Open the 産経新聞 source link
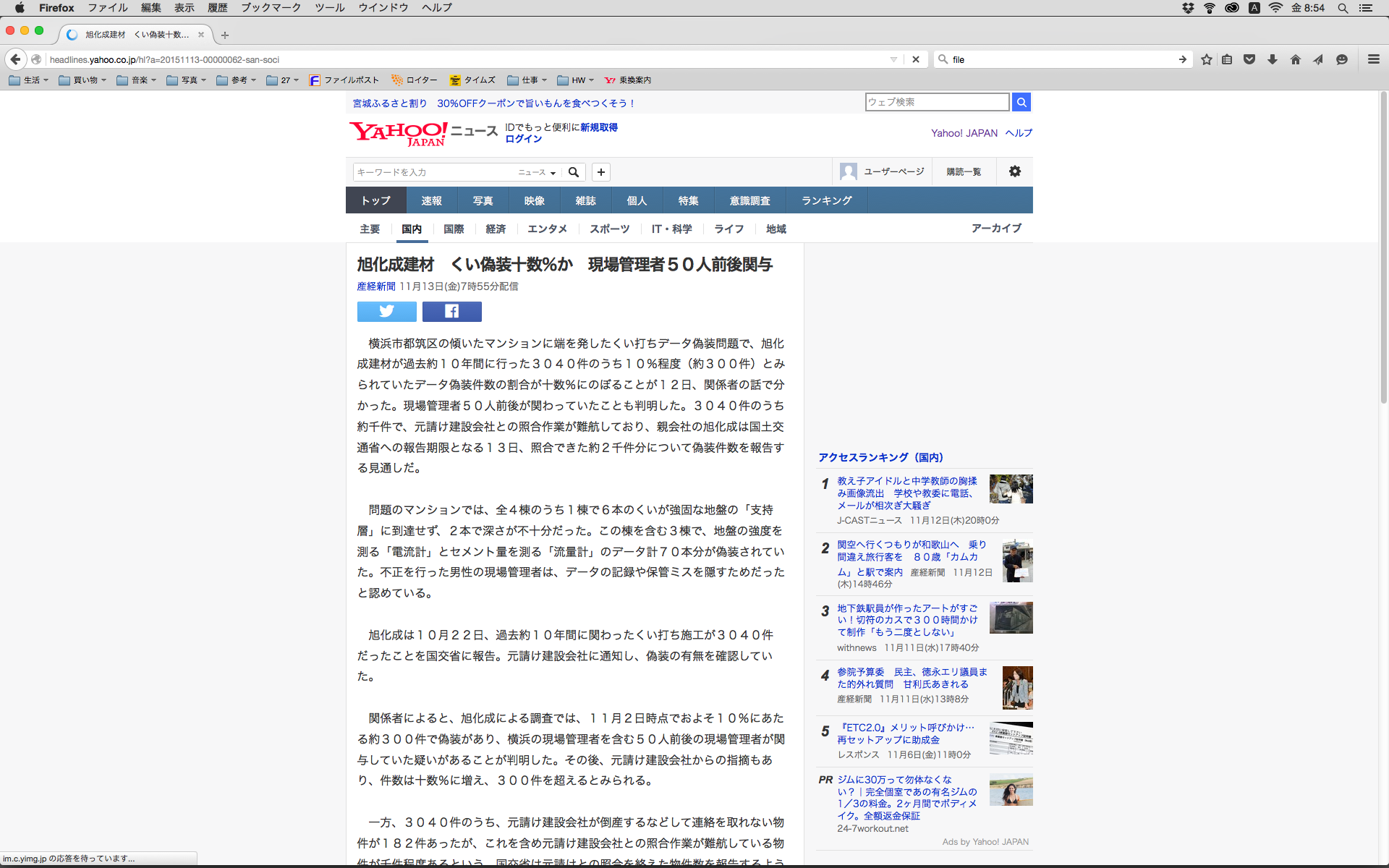Screen dimensions: 1389x868 [x=375, y=286]
